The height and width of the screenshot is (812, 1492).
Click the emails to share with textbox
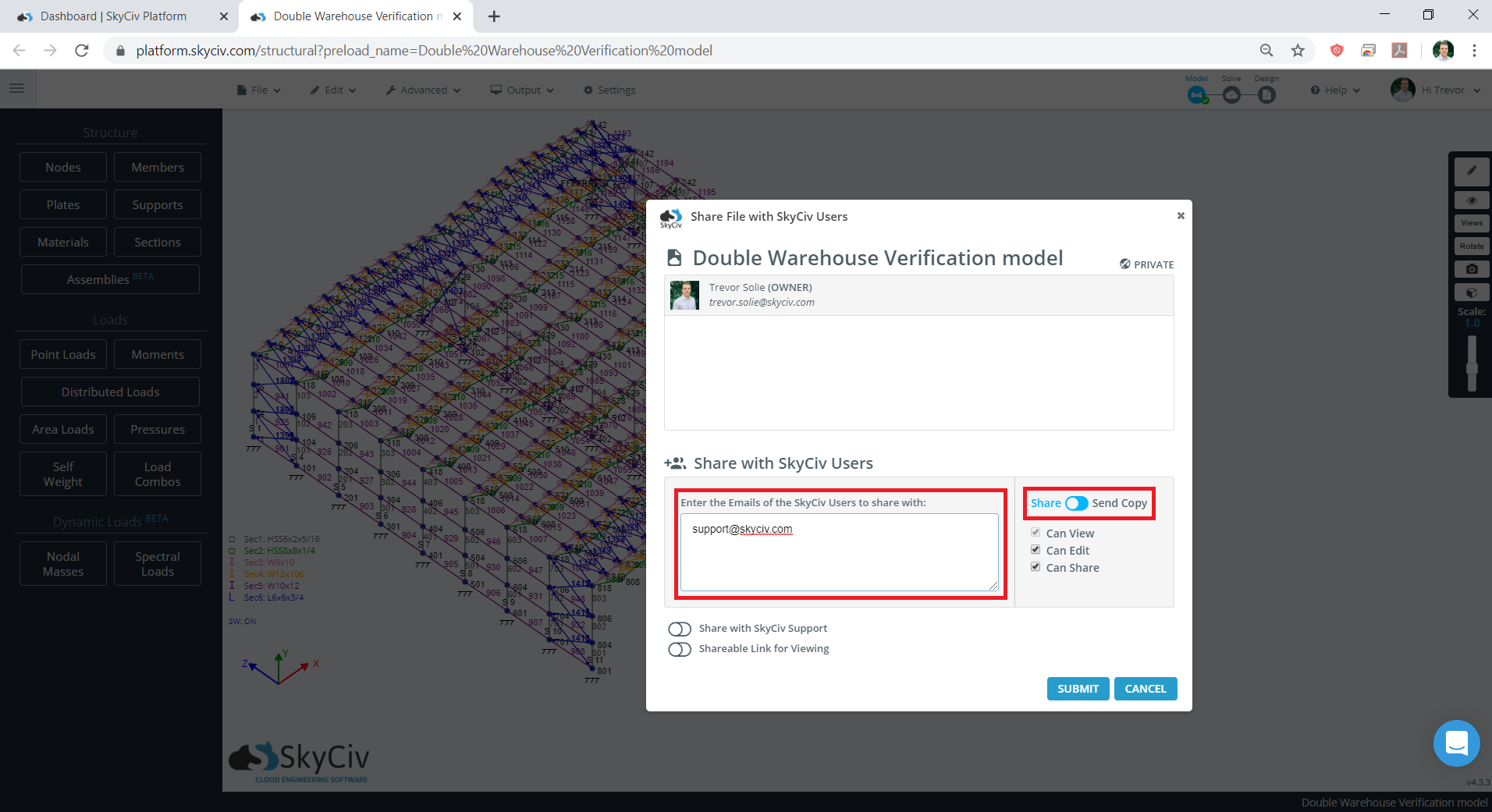pos(840,552)
